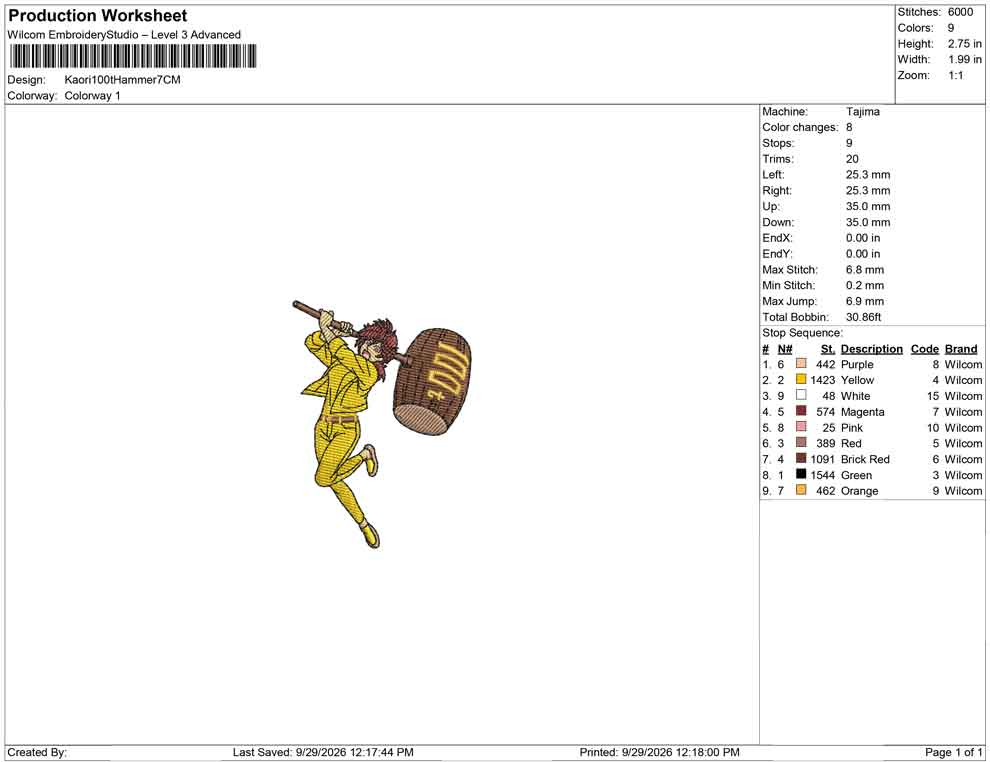This screenshot has width=990, height=762.
Task: Click the 'Magenta' description text
Action: click(x=862, y=412)
